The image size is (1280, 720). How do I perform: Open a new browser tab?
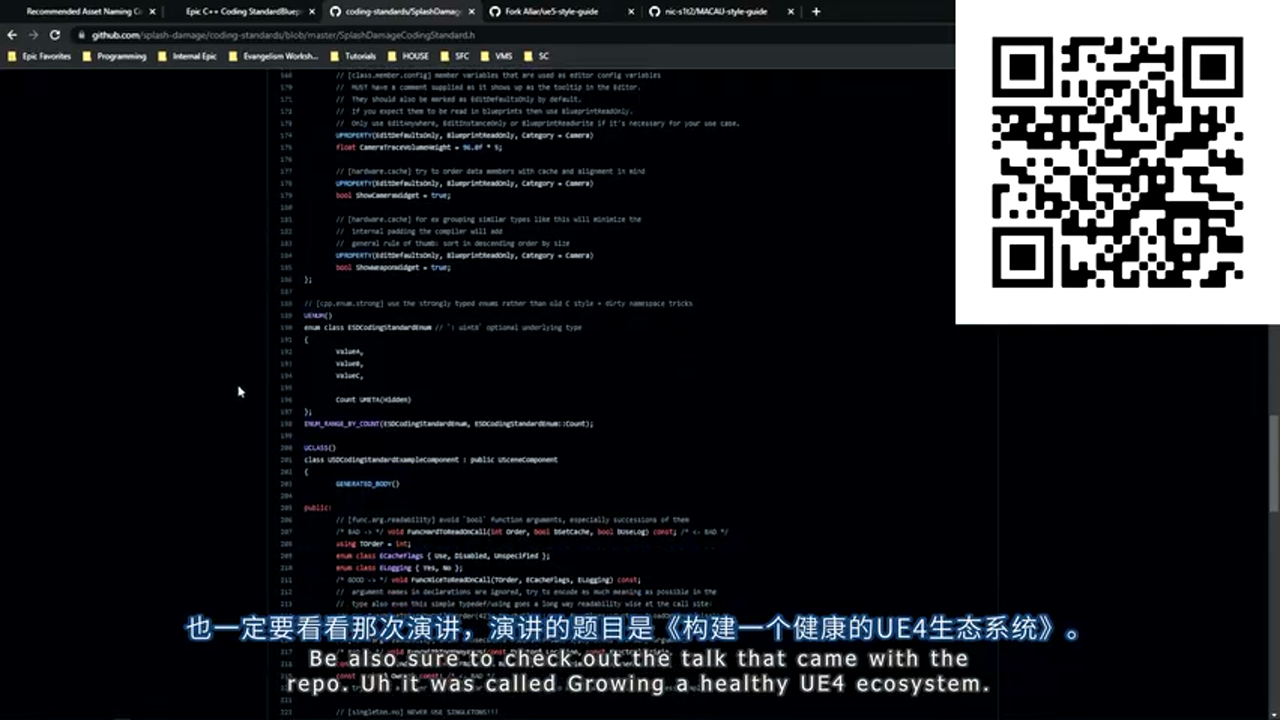tap(816, 12)
